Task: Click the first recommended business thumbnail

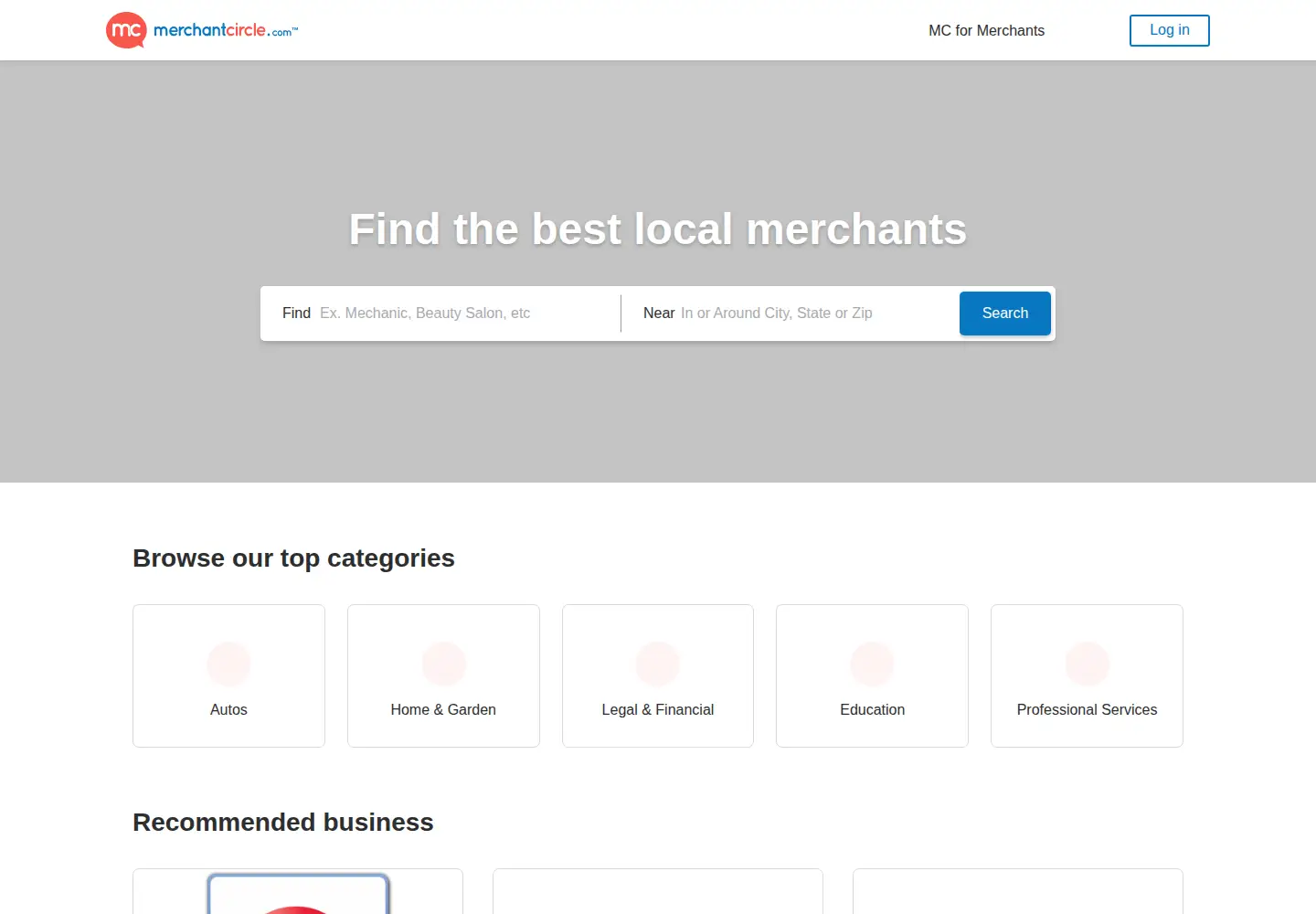Action: click(x=298, y=894)
